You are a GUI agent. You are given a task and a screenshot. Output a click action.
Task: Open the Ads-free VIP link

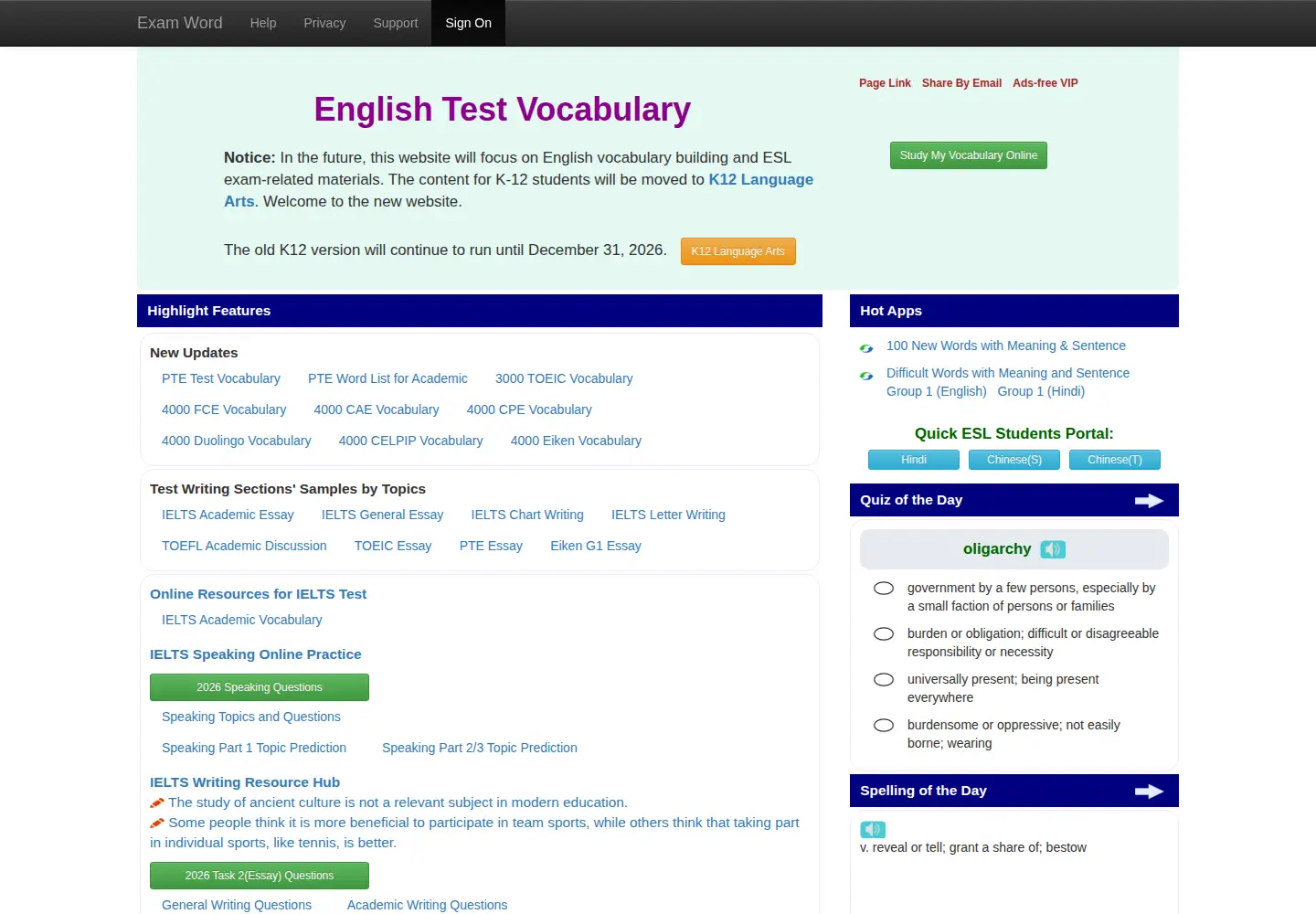click(x=1045, y=83)
